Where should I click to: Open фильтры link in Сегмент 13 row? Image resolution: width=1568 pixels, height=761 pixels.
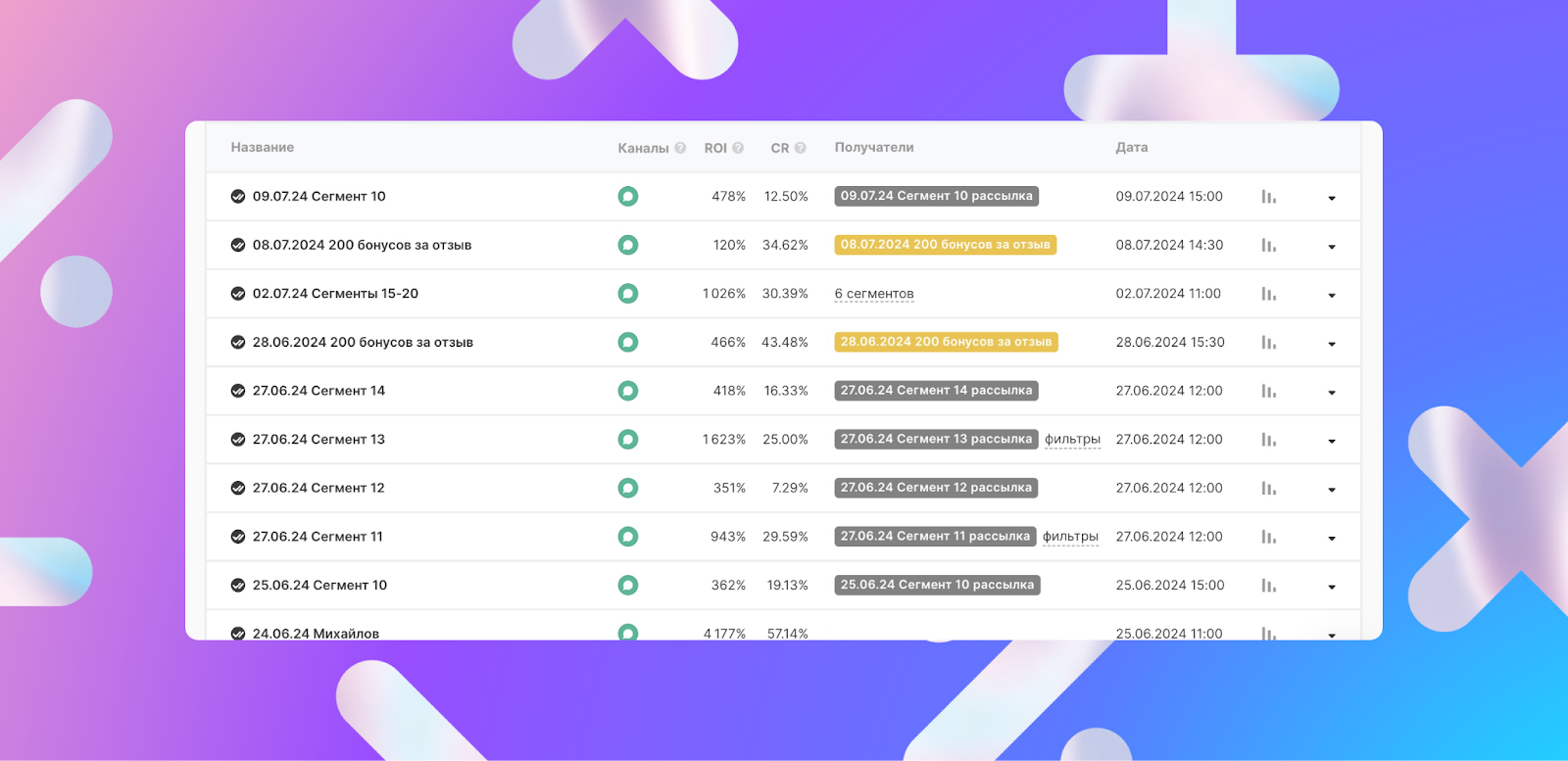[x=1072, y=440]
